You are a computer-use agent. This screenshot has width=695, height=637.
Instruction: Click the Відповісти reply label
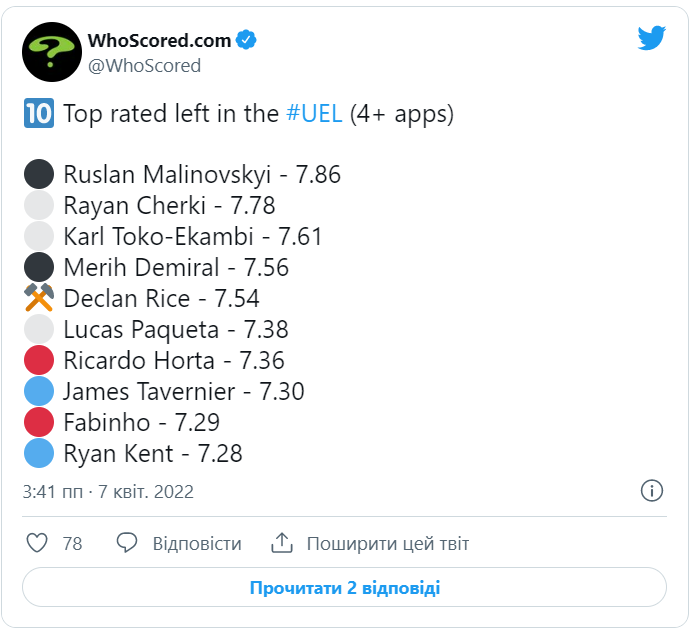click(x=197, y=544)
